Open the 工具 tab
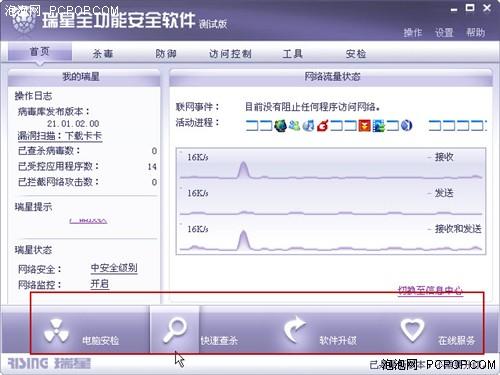500x375 pixels. coord(293,54)
